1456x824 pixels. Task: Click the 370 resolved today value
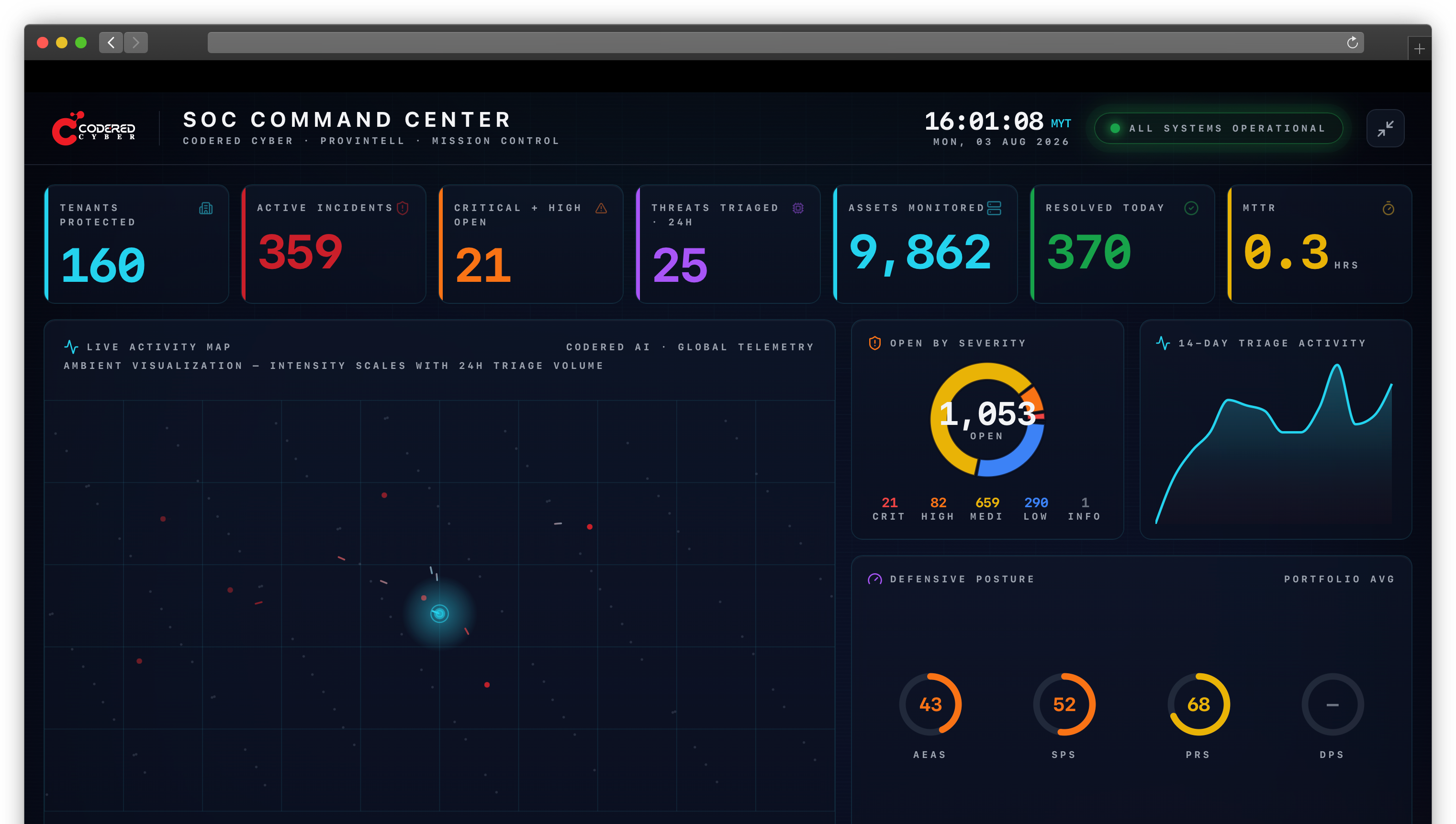[1088, 252]
